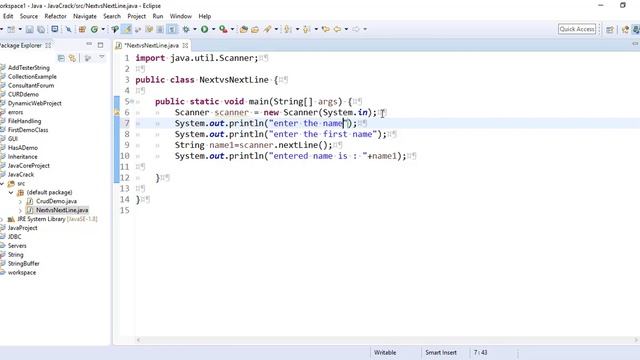Open the Search dropdown arrow
The image size is (640, 360).
point(276,29)
